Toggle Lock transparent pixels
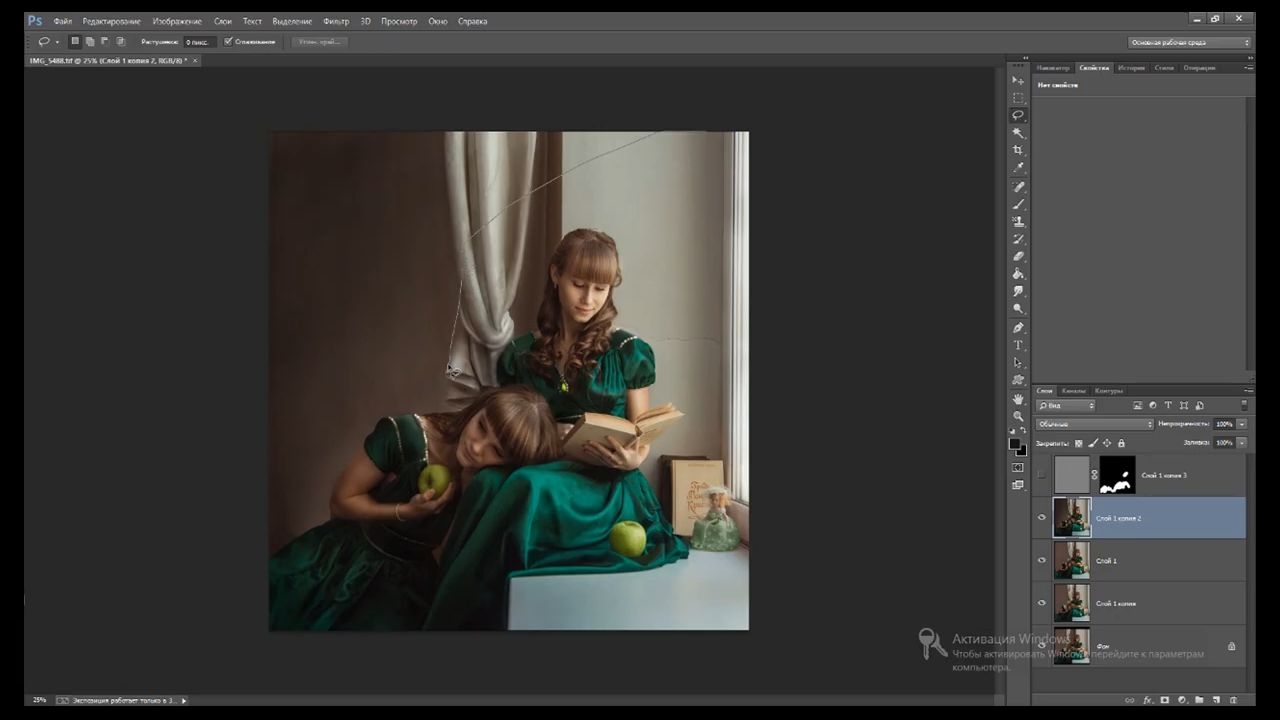 coord(1078,443)
